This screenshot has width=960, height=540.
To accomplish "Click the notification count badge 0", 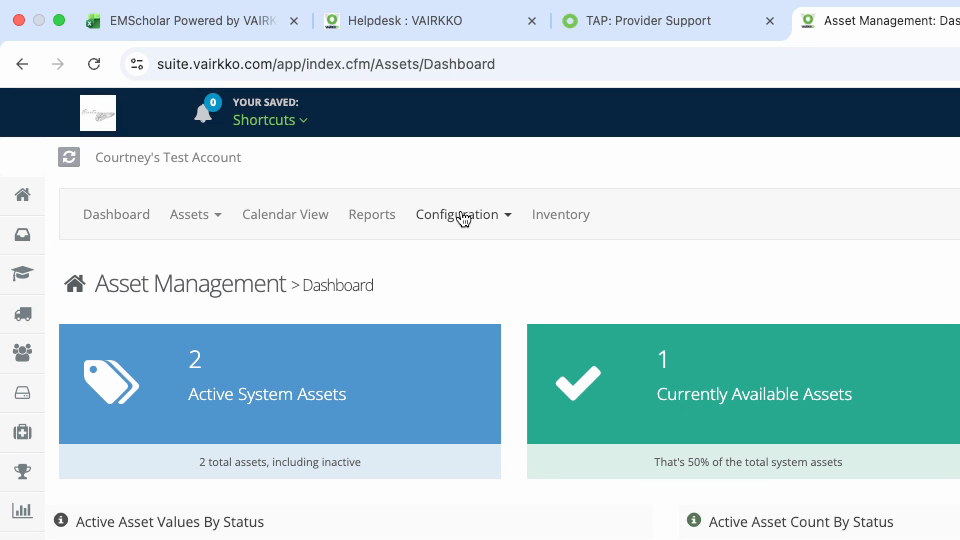I will pos(212,102).
